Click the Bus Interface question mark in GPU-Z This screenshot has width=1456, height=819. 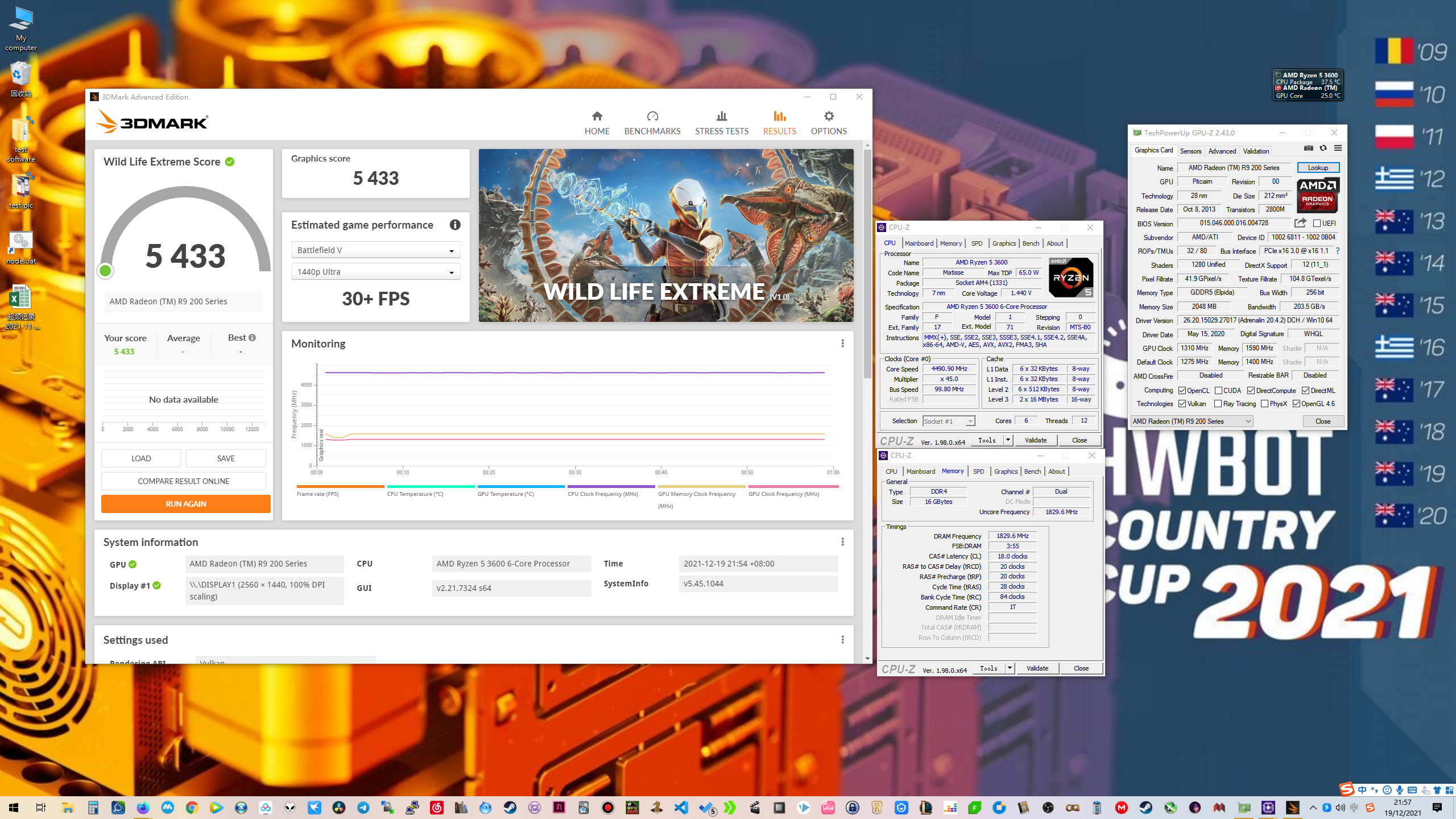[x=1337, y=251]
